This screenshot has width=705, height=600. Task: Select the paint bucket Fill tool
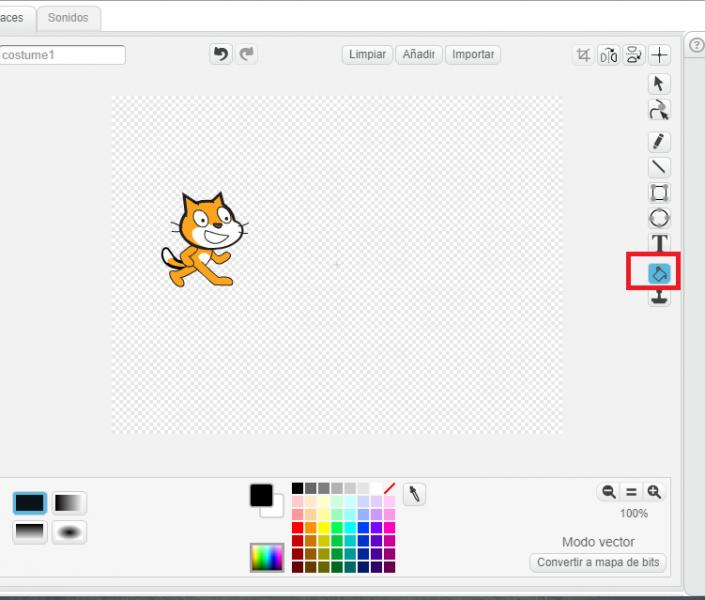(x=659, y=273)
